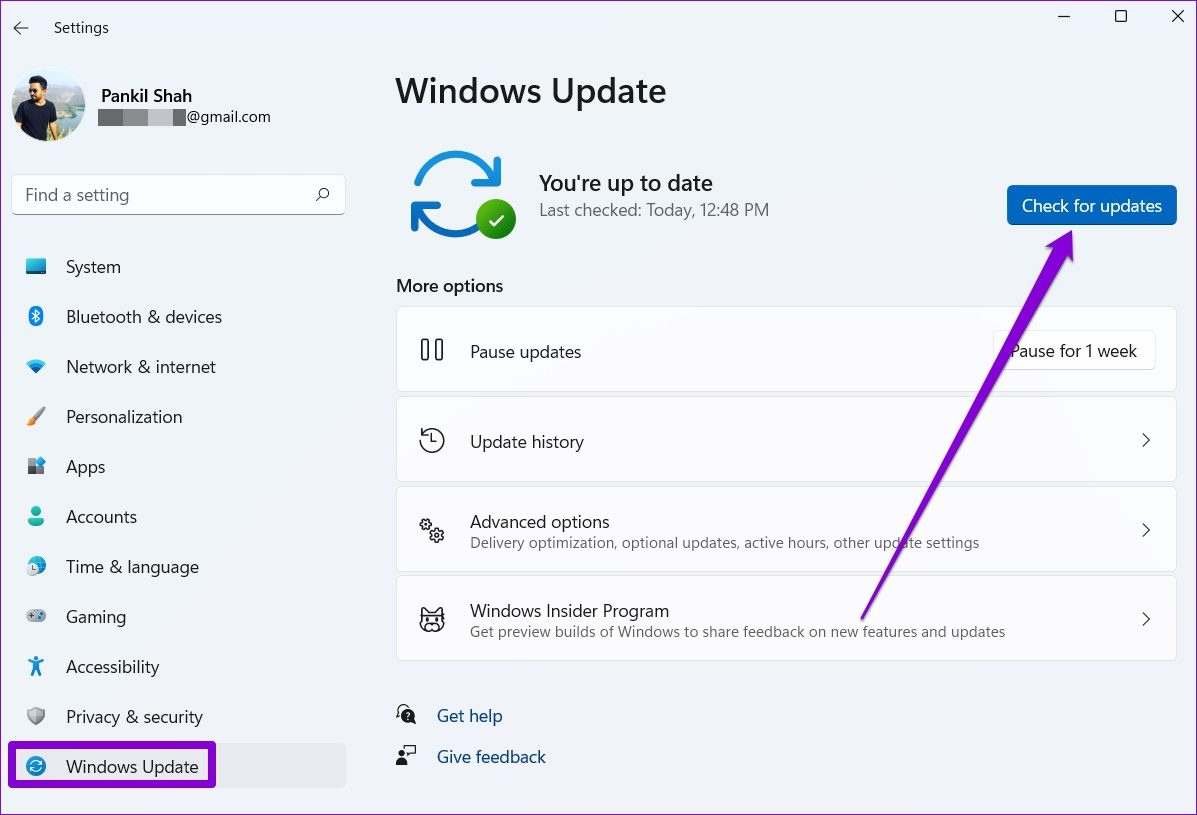Click the Pankil Shah profile picture
This screenshot has height=815, width=1197.
pos(49,106)
